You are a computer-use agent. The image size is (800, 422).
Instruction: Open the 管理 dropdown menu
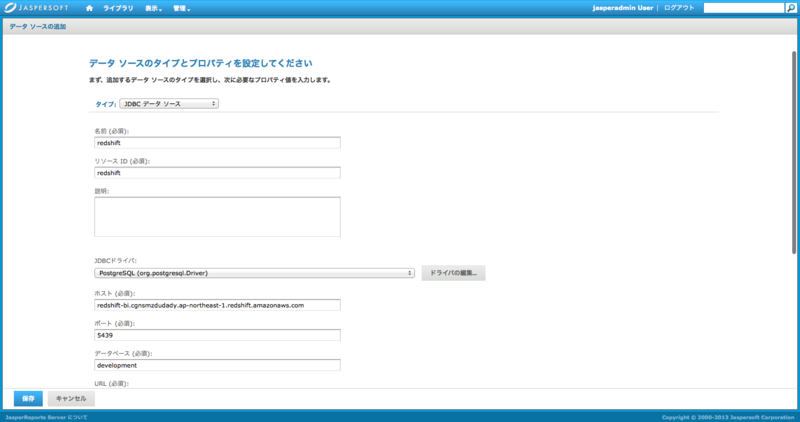[182, 9]
